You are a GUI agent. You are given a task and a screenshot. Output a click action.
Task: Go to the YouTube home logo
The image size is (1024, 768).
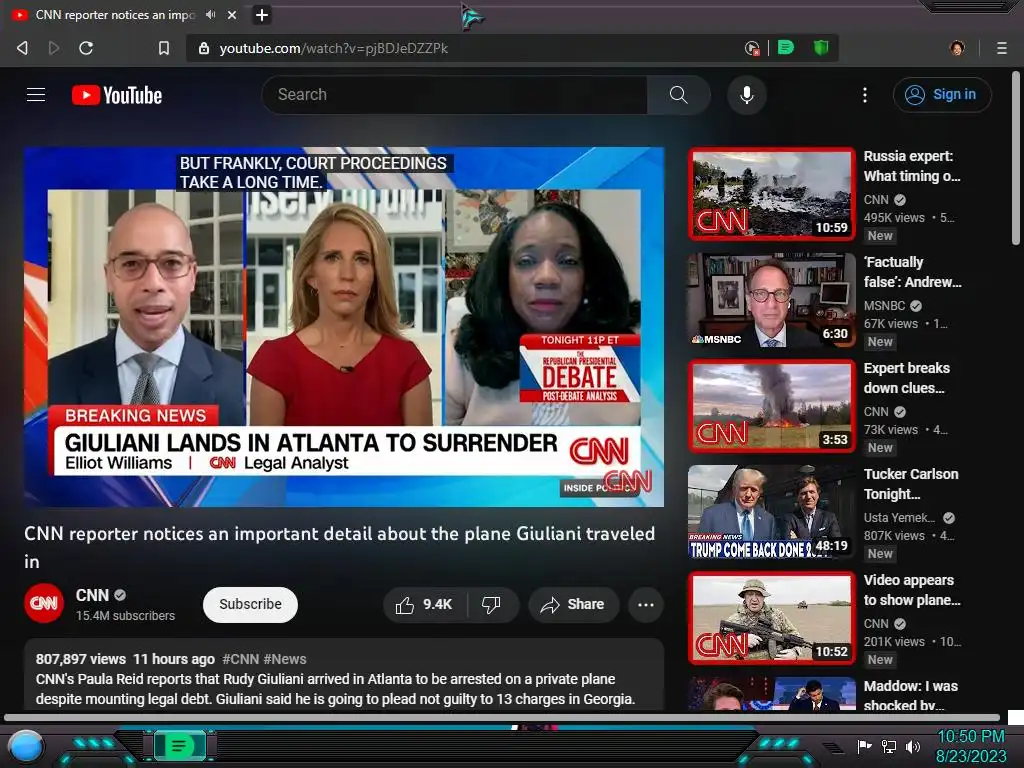click(x=117, y=95)
